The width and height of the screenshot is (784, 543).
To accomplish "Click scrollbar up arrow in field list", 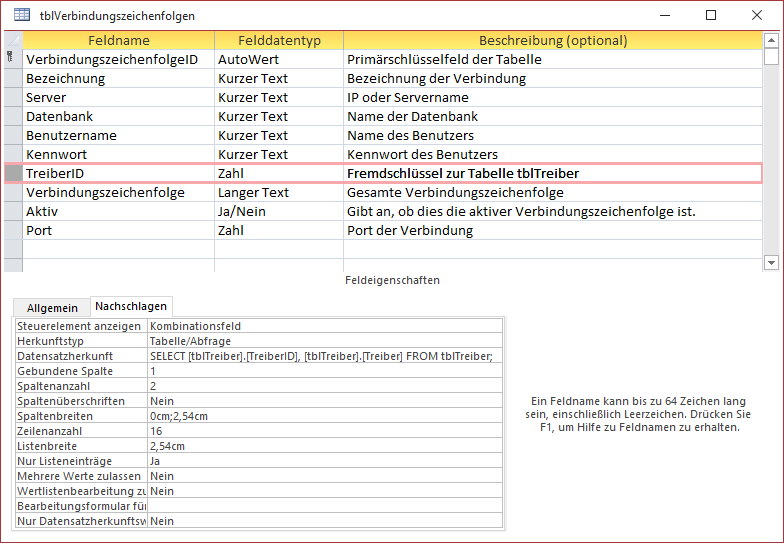I will point(772,40).
